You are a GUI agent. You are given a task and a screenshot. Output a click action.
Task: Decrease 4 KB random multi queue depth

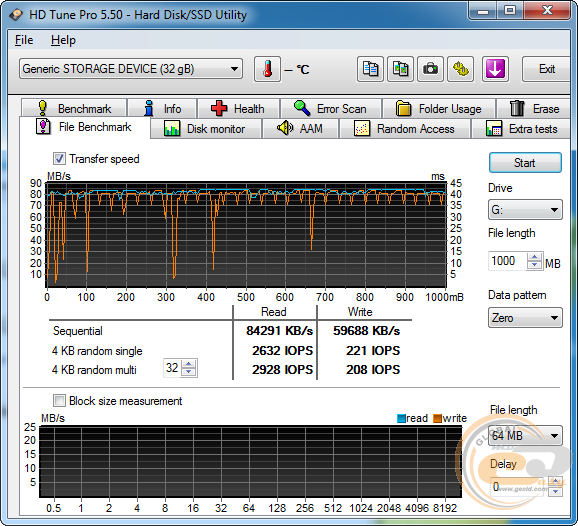click(189, 372)
